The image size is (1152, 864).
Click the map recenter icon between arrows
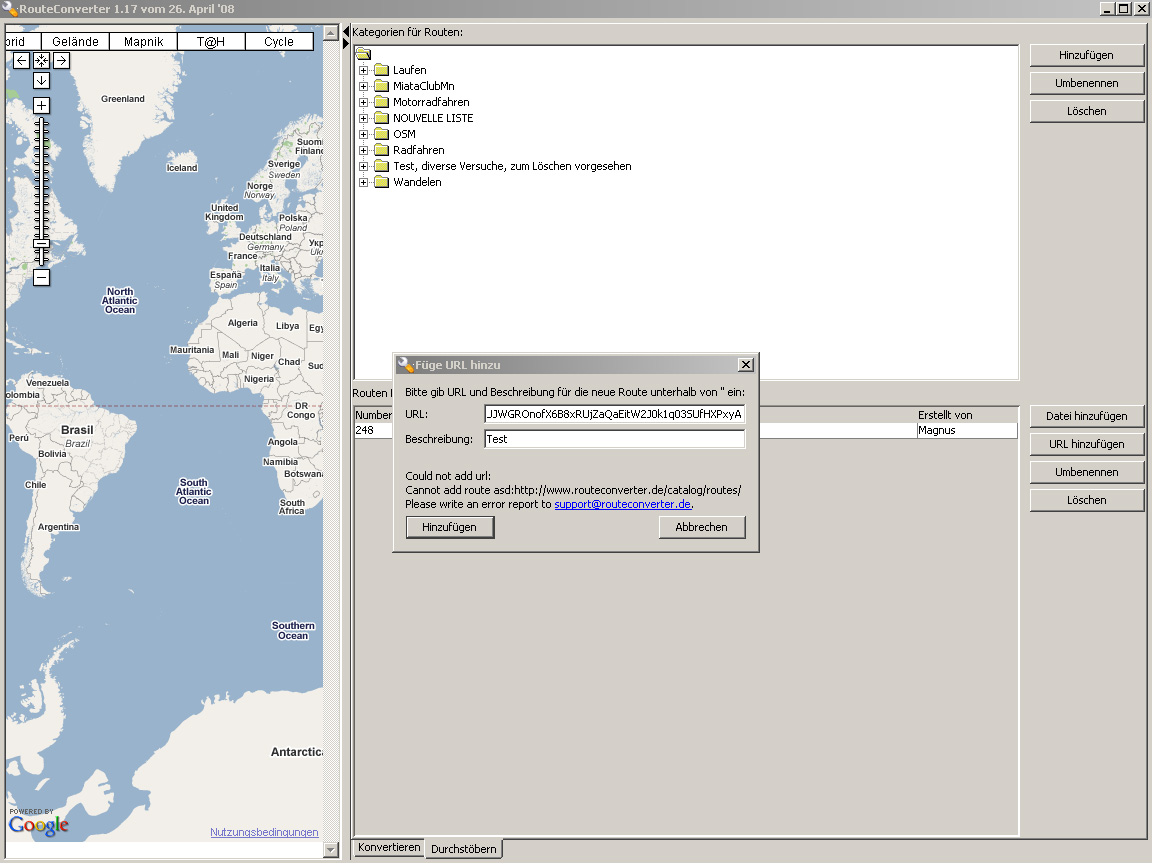(42, 60)
